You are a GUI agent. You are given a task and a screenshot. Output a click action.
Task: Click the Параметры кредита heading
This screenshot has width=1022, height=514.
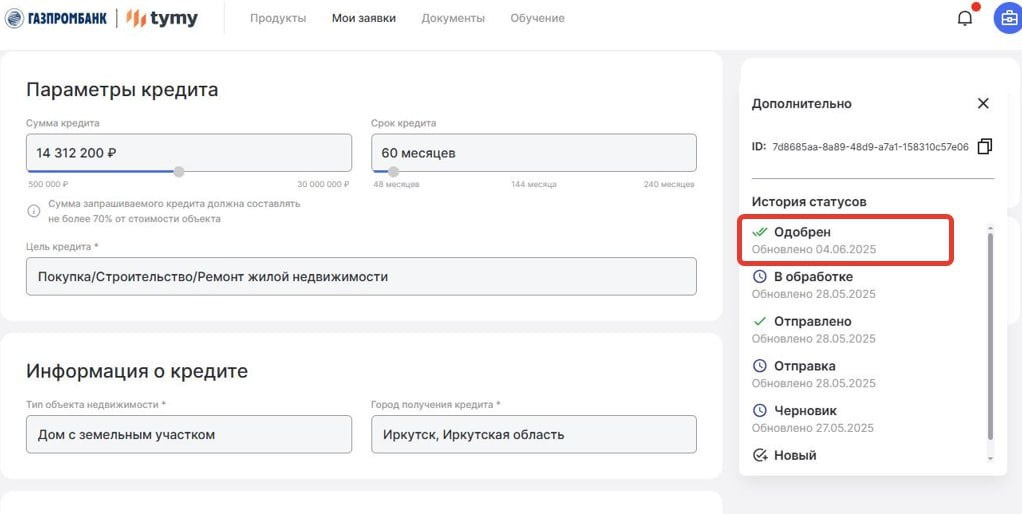point(122,90)
